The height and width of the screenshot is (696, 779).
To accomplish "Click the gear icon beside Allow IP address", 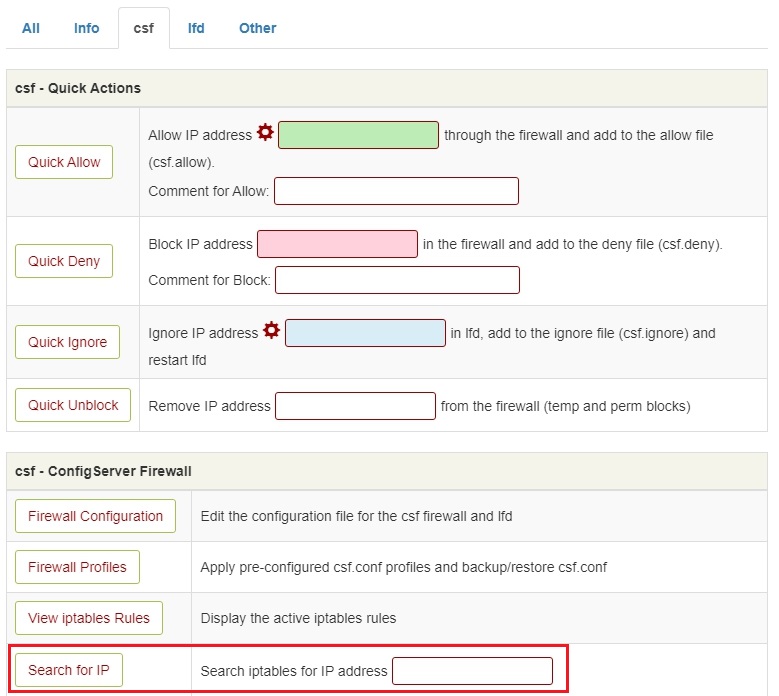I will coord(265,132).
